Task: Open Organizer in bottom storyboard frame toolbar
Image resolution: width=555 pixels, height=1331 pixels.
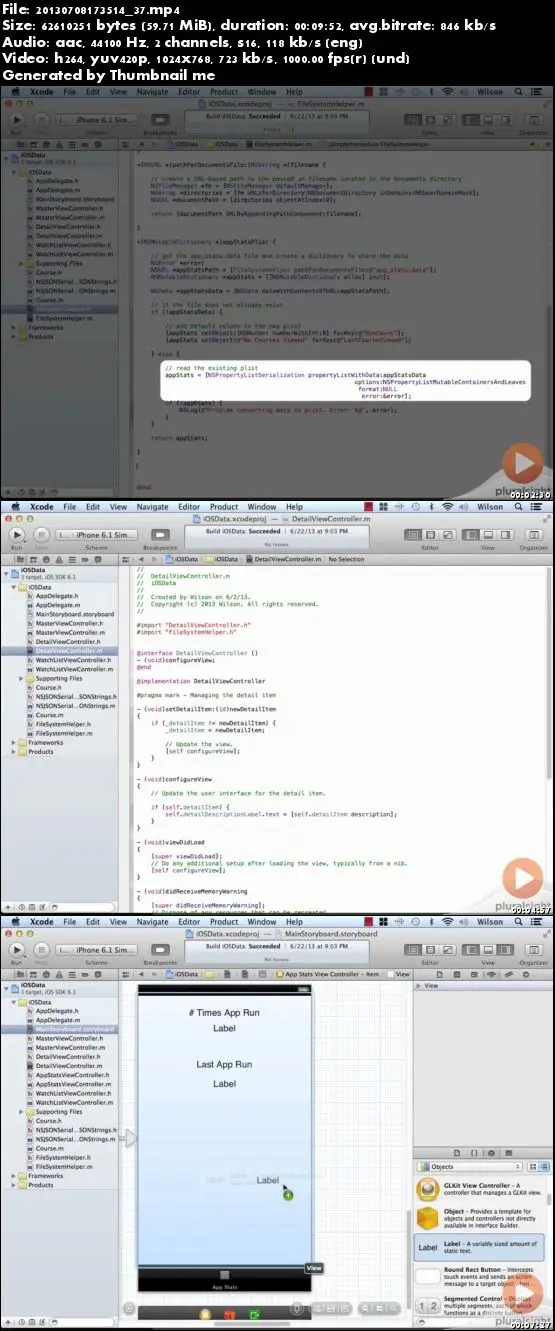Action: point(532,949)
